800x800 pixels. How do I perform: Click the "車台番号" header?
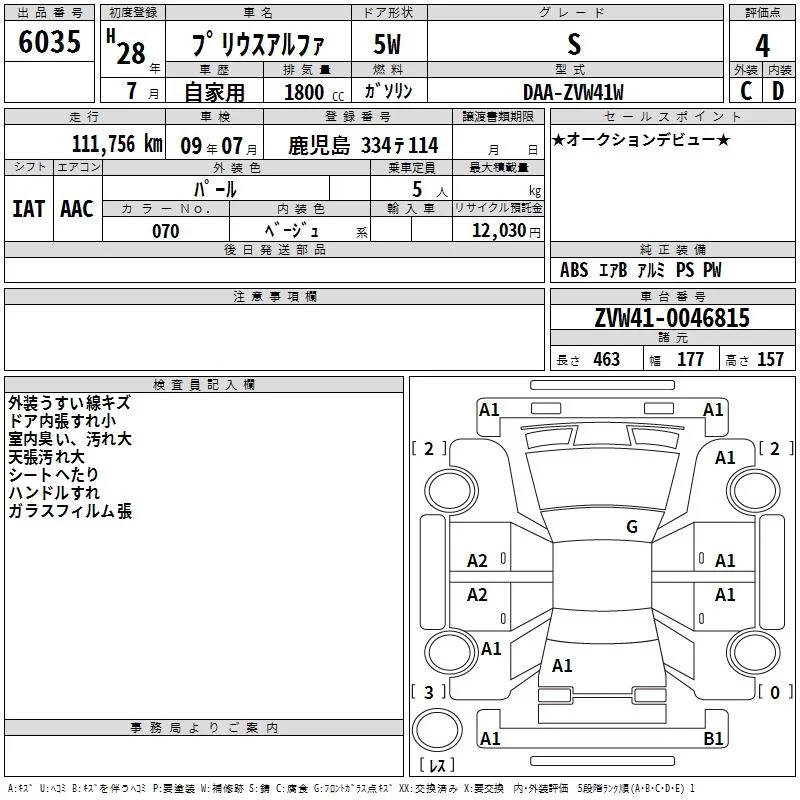tap(673, 296)
